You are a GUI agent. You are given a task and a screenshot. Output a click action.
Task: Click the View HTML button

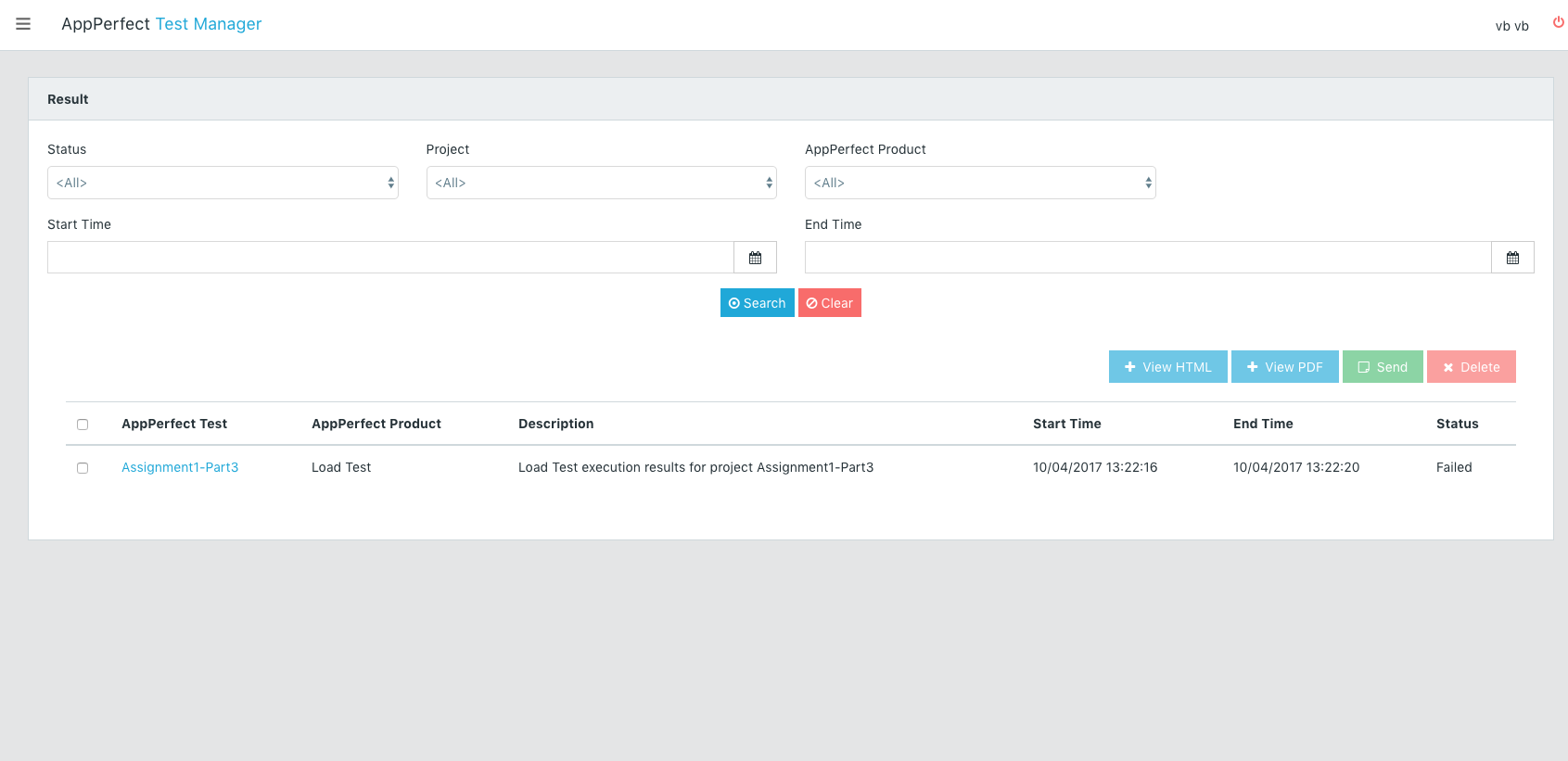pos(1167,367)
